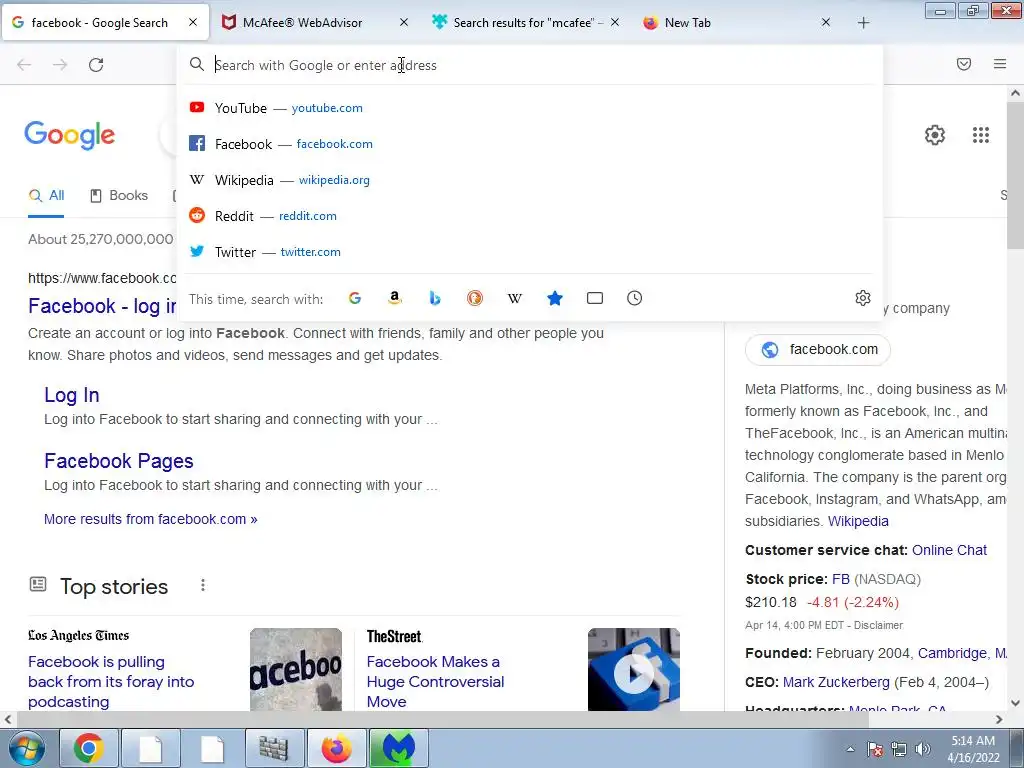Viewport: 1024px width, 768px height.
Task: Open the volume icon in system tray
Action: point(923,749)
